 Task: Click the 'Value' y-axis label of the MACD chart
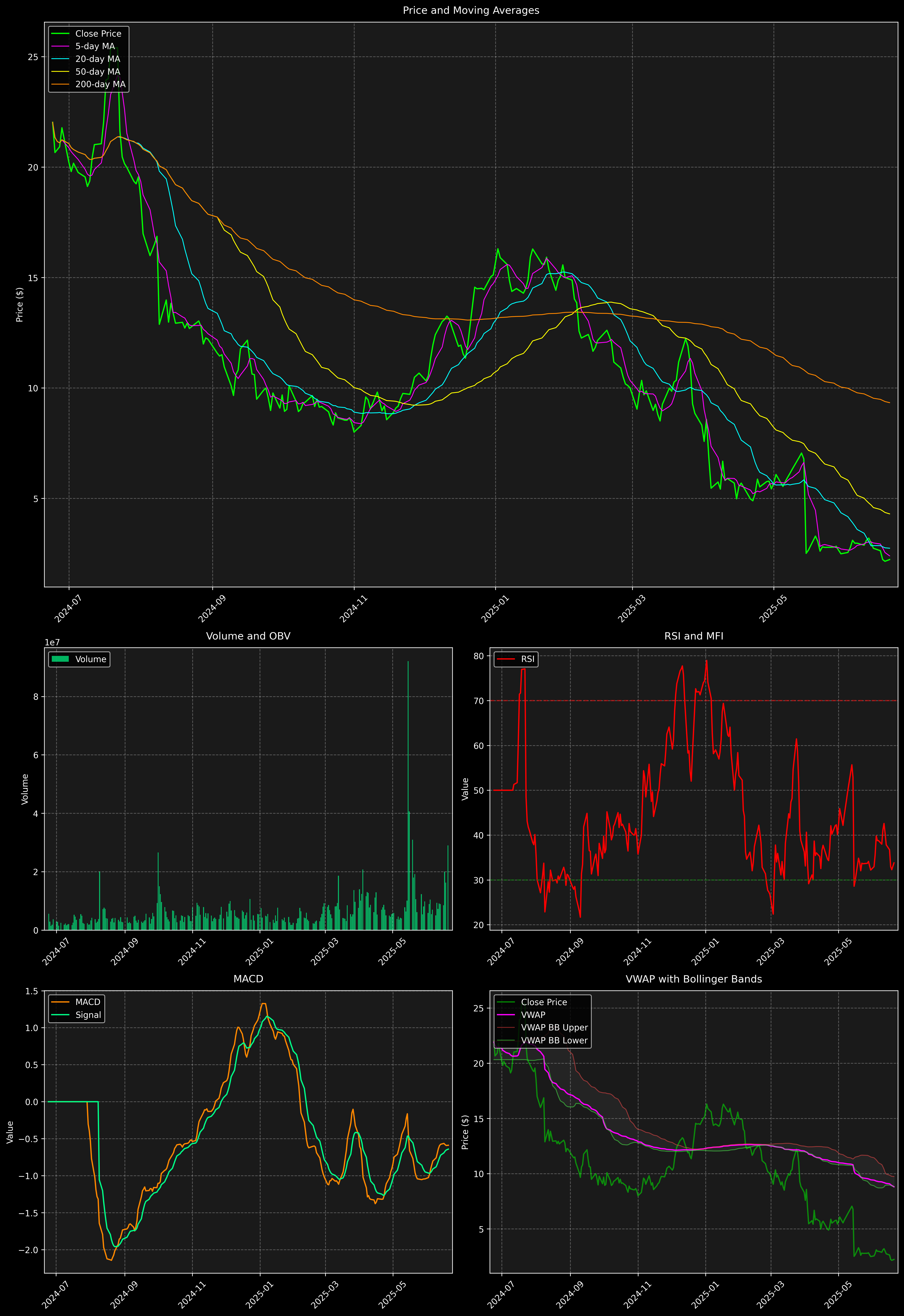pos(10,1132)
